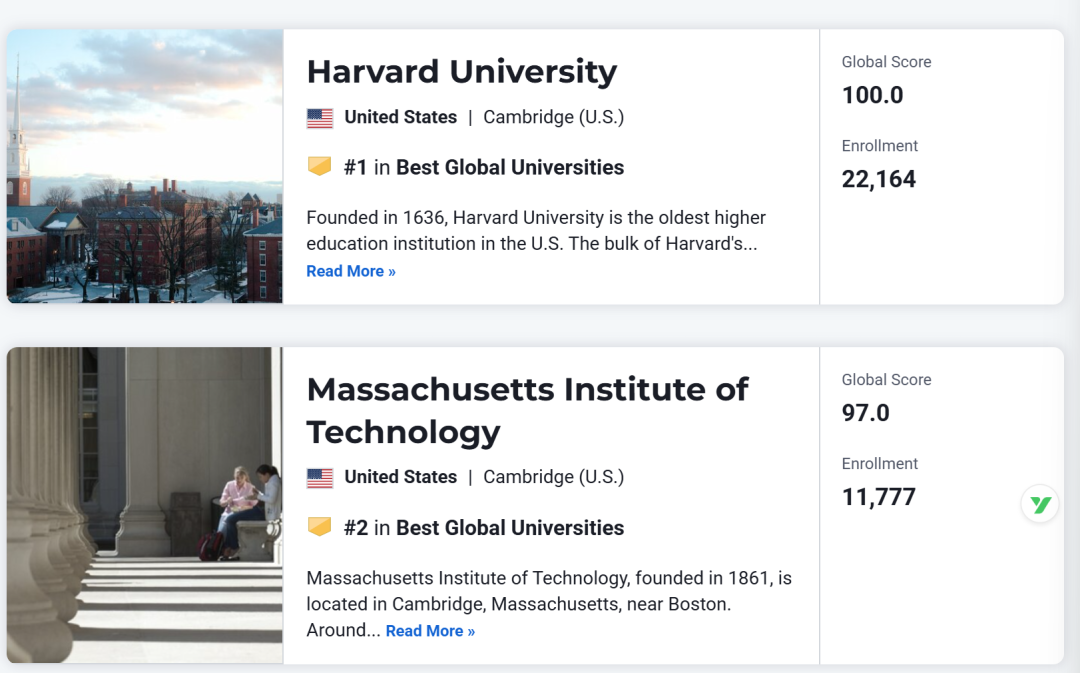Click Cambridge (U.S.) location in MIT card
Image resolution: width=1080 pixels, height=673 pixels.
[553, 477]
